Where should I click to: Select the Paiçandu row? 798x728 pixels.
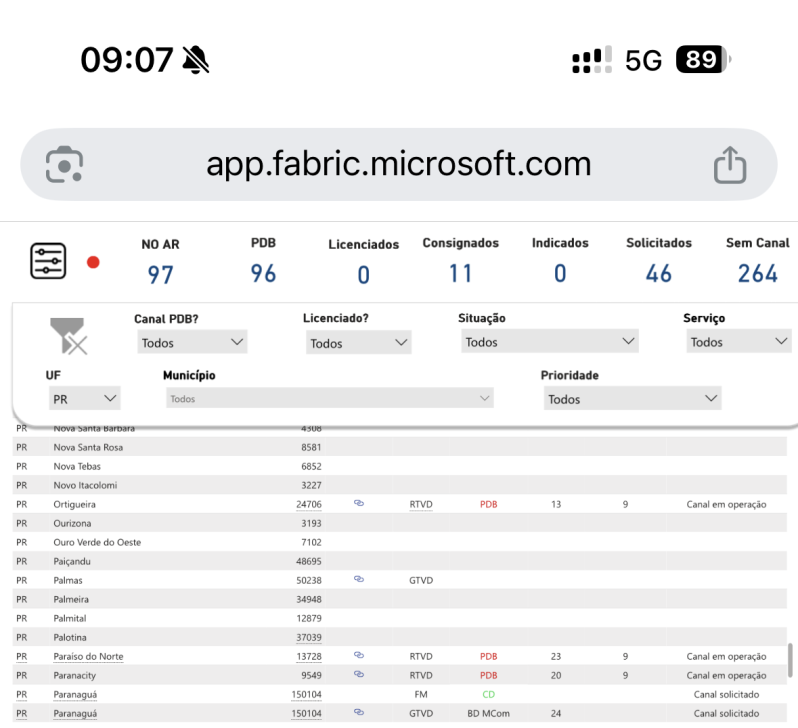[400, 561]
